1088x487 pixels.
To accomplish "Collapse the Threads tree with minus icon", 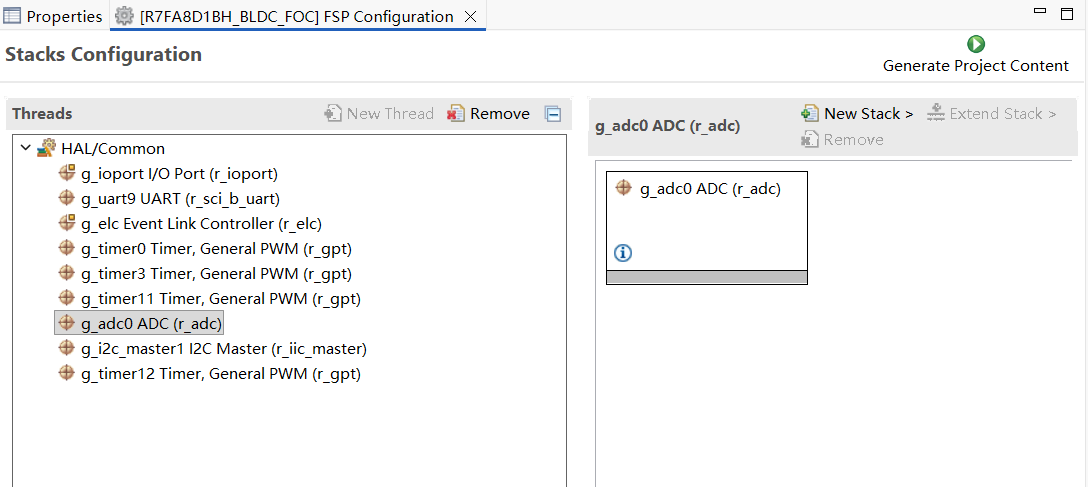I will click(553, 114).
